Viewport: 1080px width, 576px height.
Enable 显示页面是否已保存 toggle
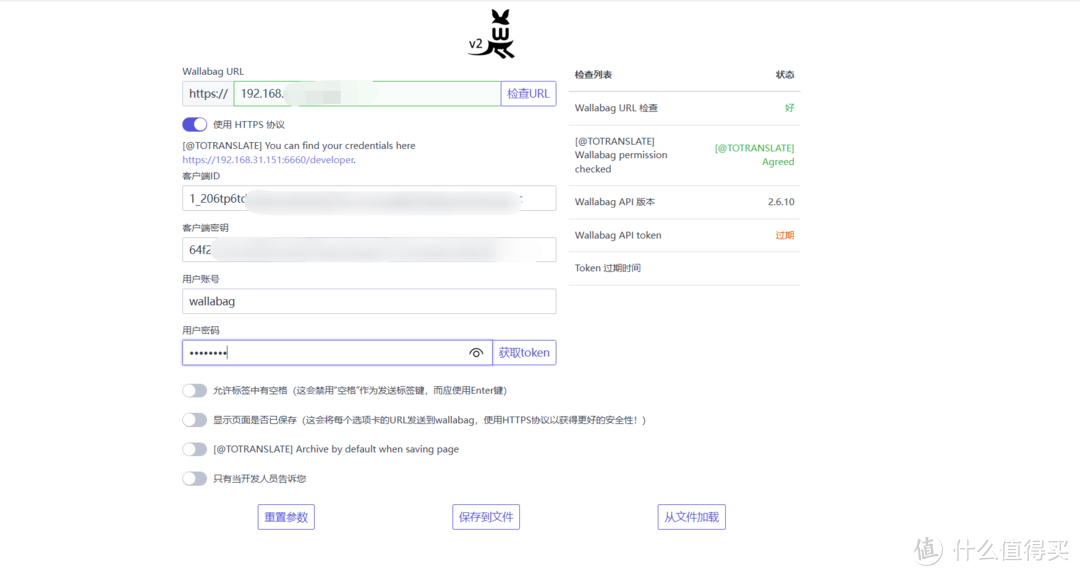(x=194, y=420)
